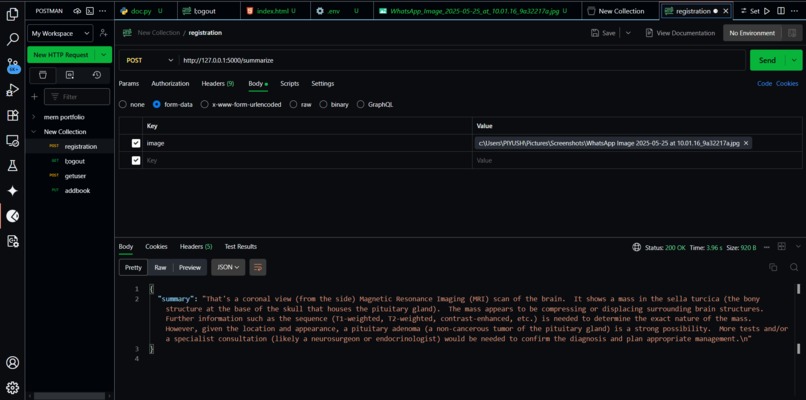Click the response layout icon right of Size
This screenshot has height=400, width=806.
[x=781, y=247]
